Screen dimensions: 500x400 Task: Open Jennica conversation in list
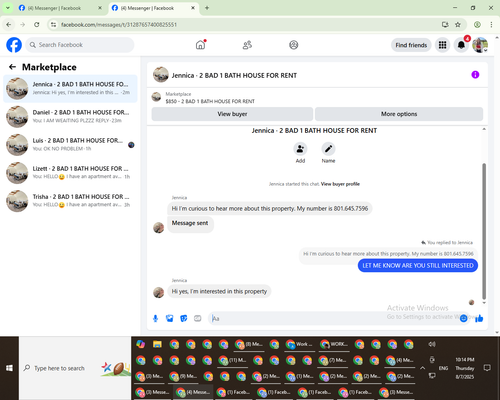point(70,88)
